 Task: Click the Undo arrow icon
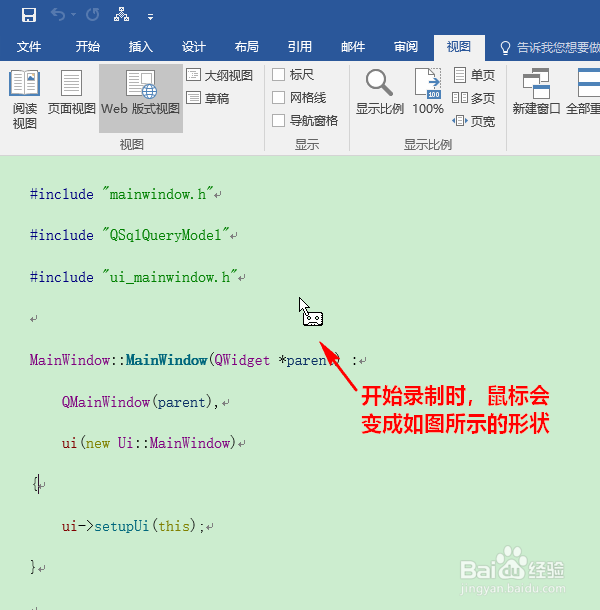click(58, 15)
